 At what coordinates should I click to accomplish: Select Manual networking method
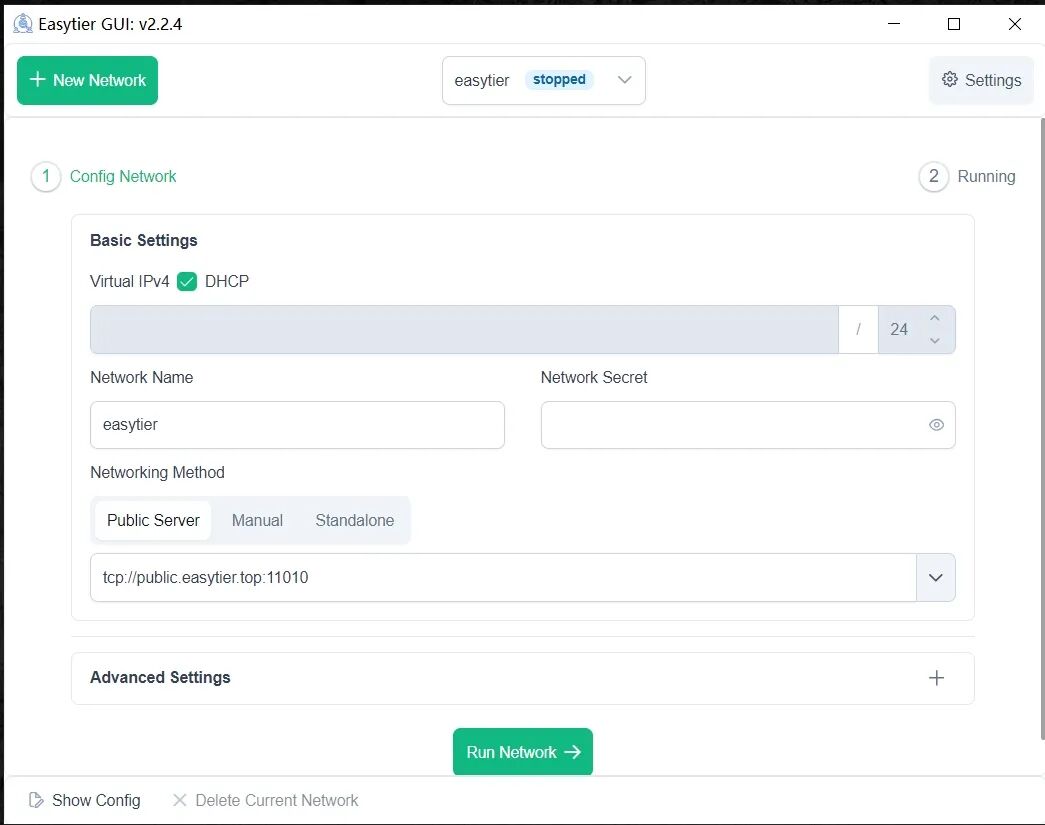257,520
